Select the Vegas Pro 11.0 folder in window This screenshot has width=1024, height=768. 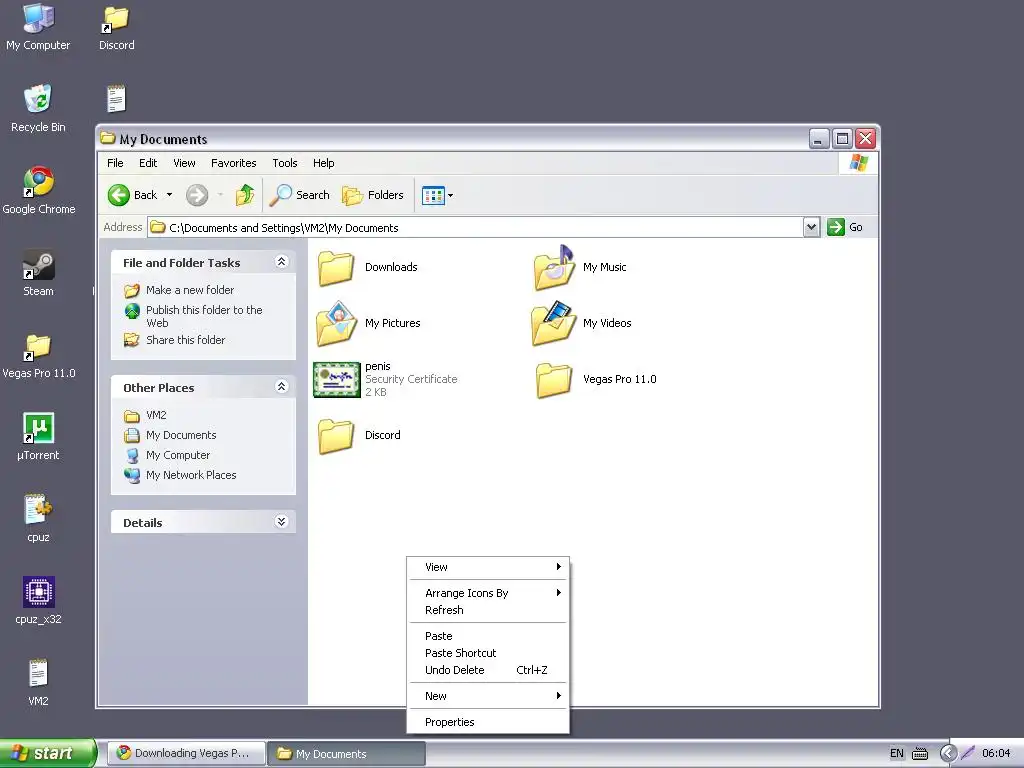pyautogui.click(x=554, y=380)
